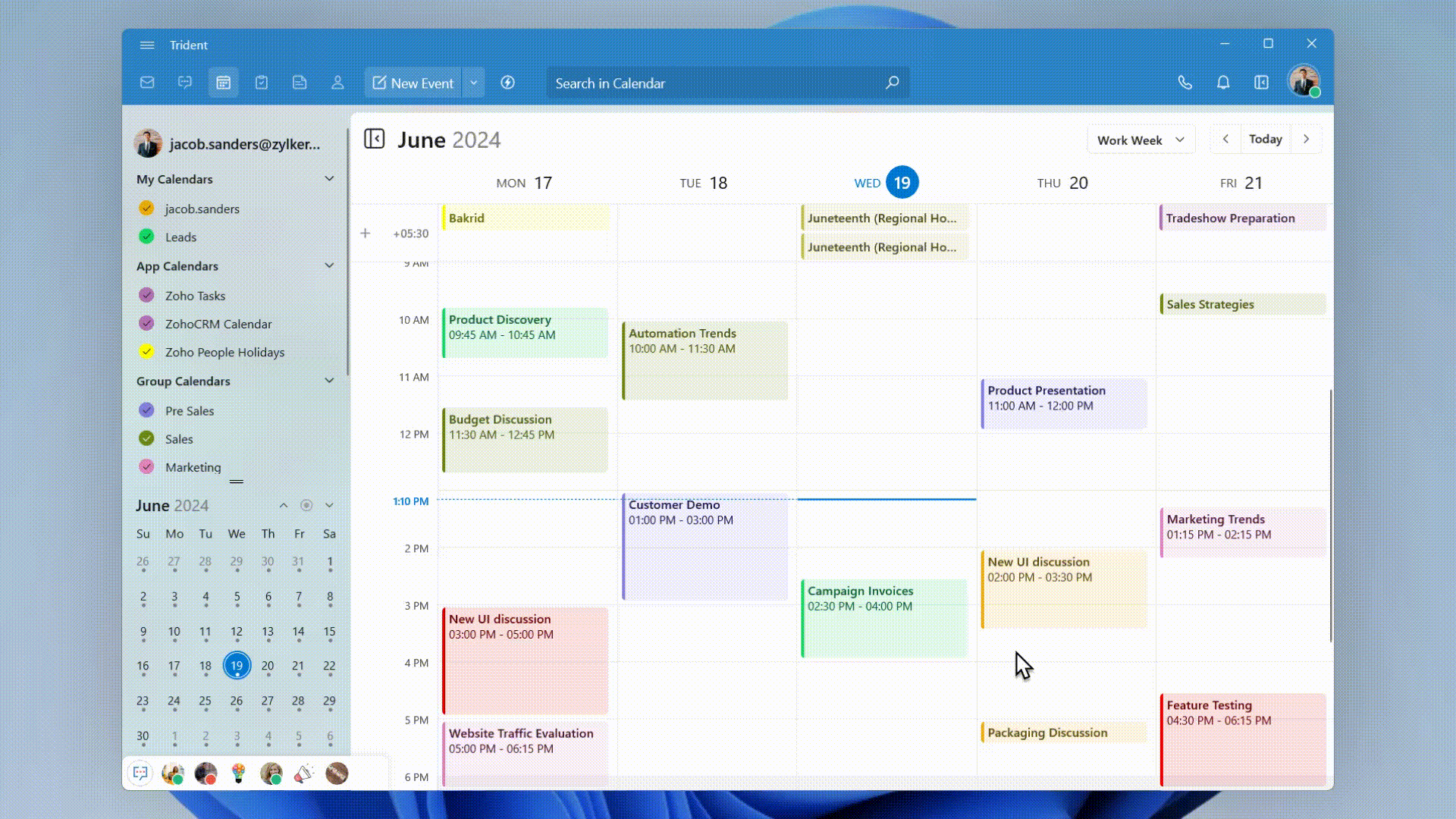The width and height of the screenshot is (1456, 819).
Task: Click the phone call icon
Action: click(1185, 83)
